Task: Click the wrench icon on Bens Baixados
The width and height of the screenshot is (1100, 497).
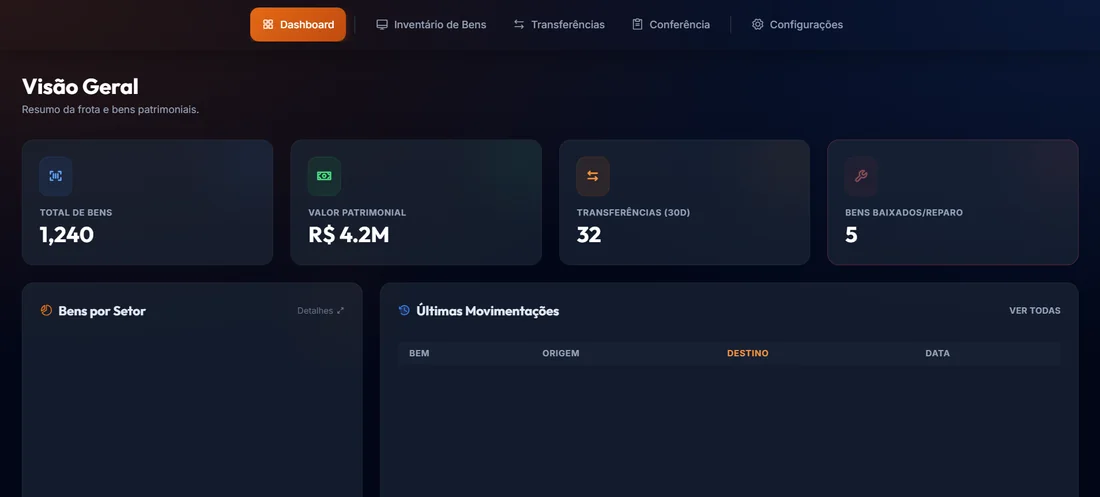Action: (x=861, y=176)
